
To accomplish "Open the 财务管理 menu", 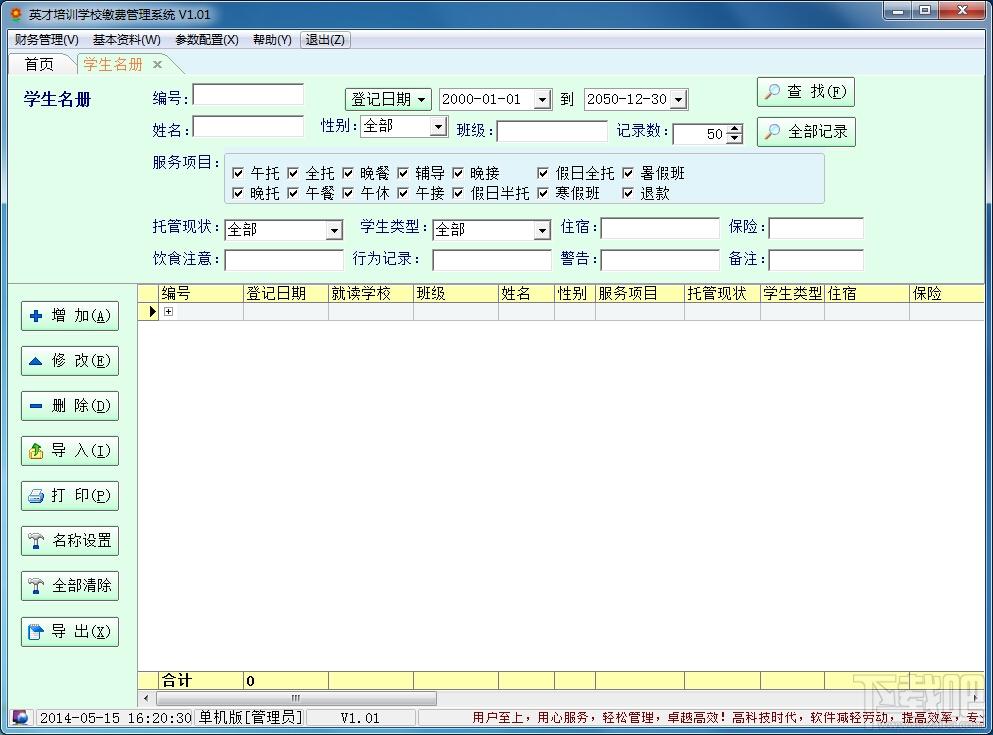I will [x=46, y=40].
